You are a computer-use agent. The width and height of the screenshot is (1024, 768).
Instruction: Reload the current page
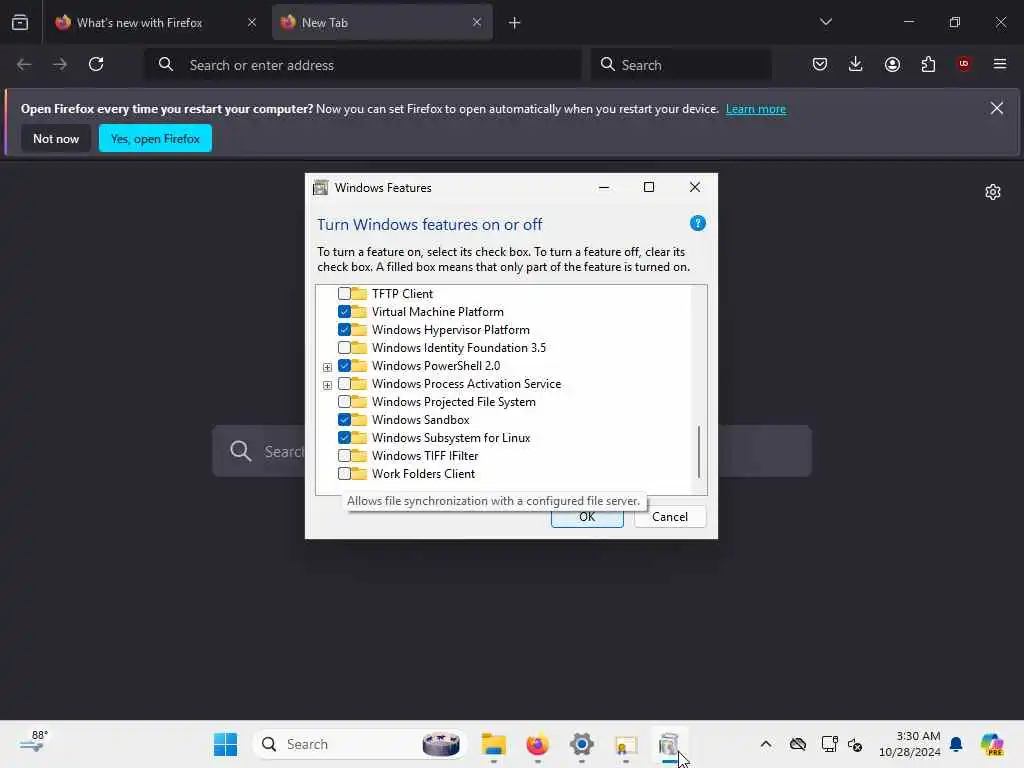coord(96,64)
